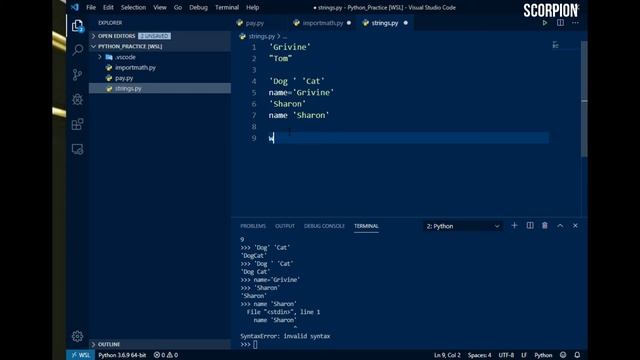Select the Terminal panel tab
This screenshot has height=360, width=640.
point(366,226)
